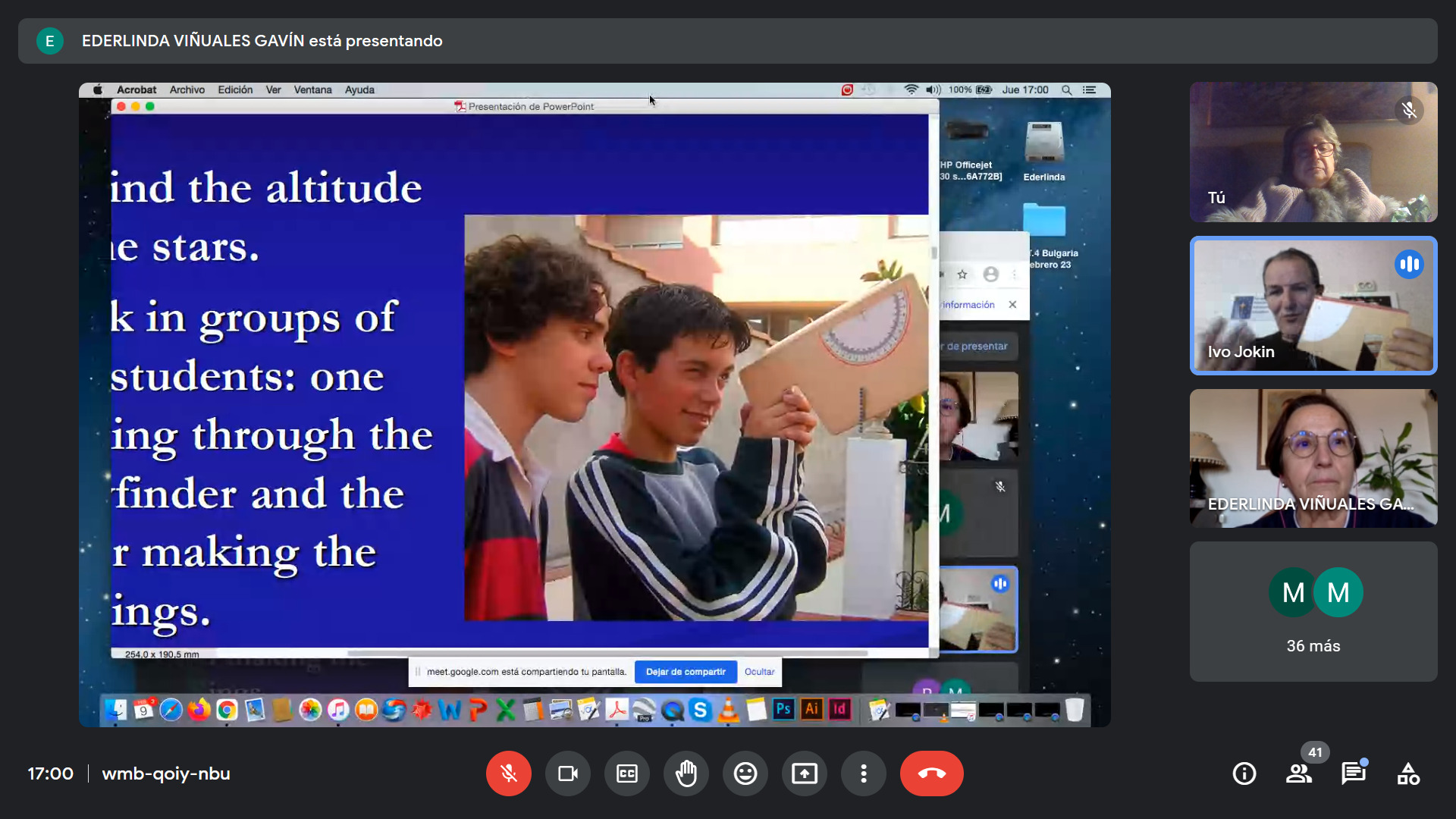This screenshot has height=819, width=1456.
Task: Open Photos from the Dock
Action: [310, 710]
